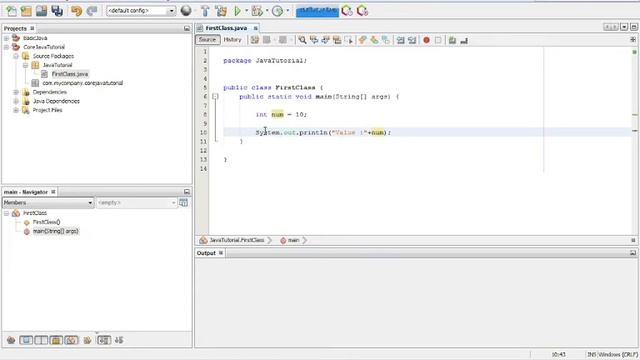This screenshot has height=360, width=640.
Task: Switch to the main - Navigator tab
Action: [26, 192]
